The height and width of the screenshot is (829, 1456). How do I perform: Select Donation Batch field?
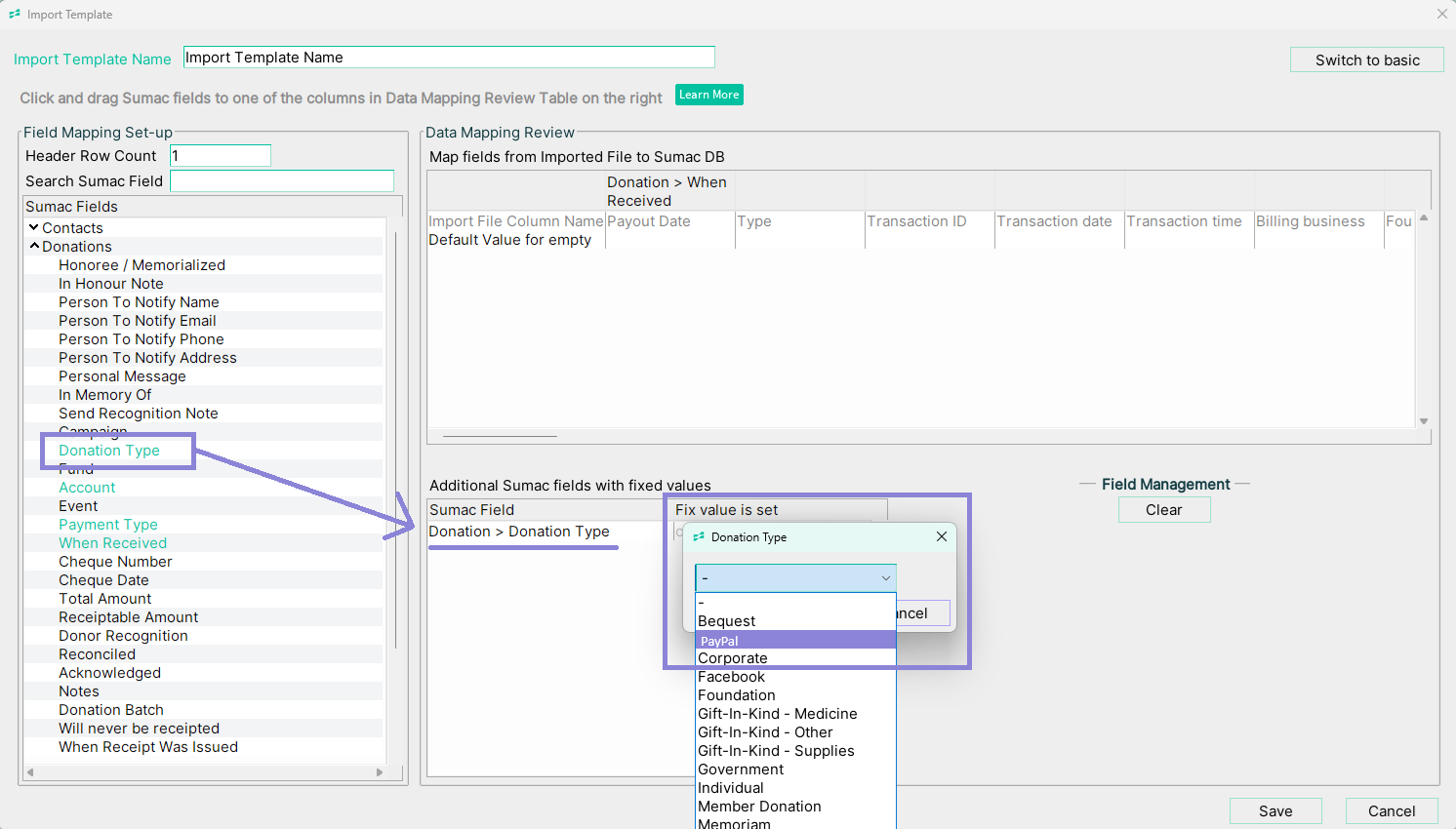(x=111, y=710)
